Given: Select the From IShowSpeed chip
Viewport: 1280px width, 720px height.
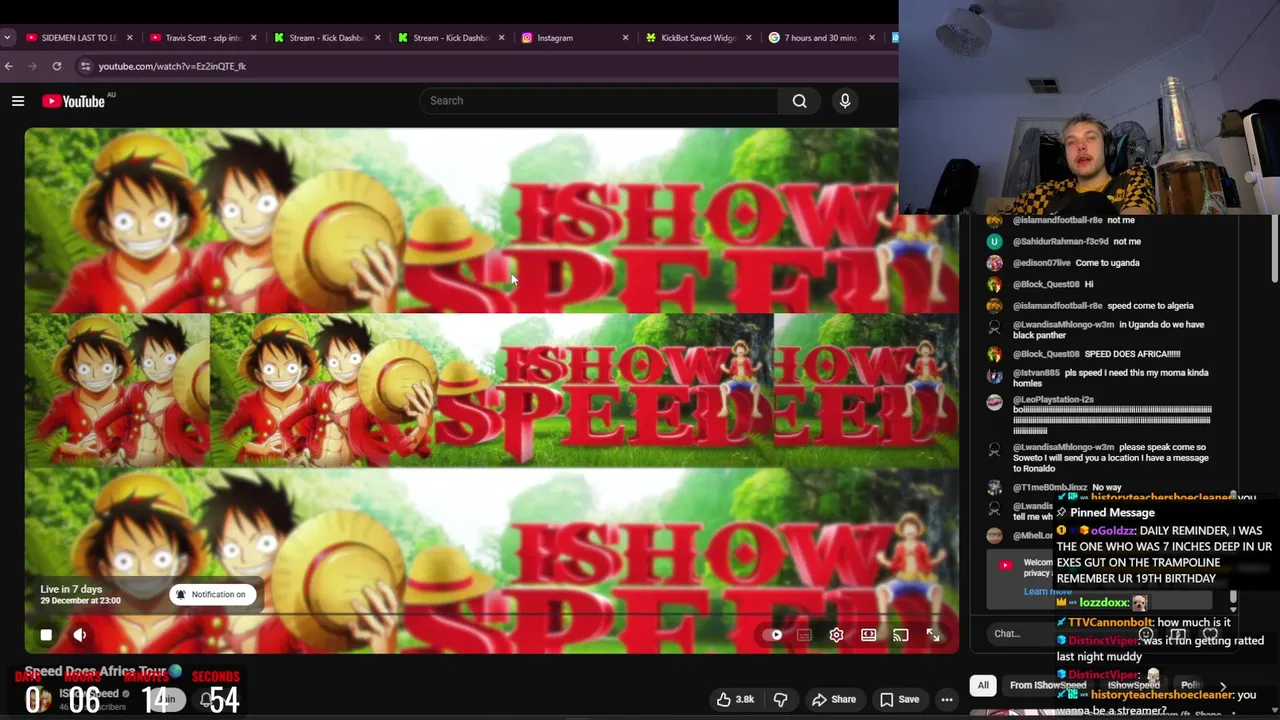Looking at the screenshot, I should (1048, 685).
